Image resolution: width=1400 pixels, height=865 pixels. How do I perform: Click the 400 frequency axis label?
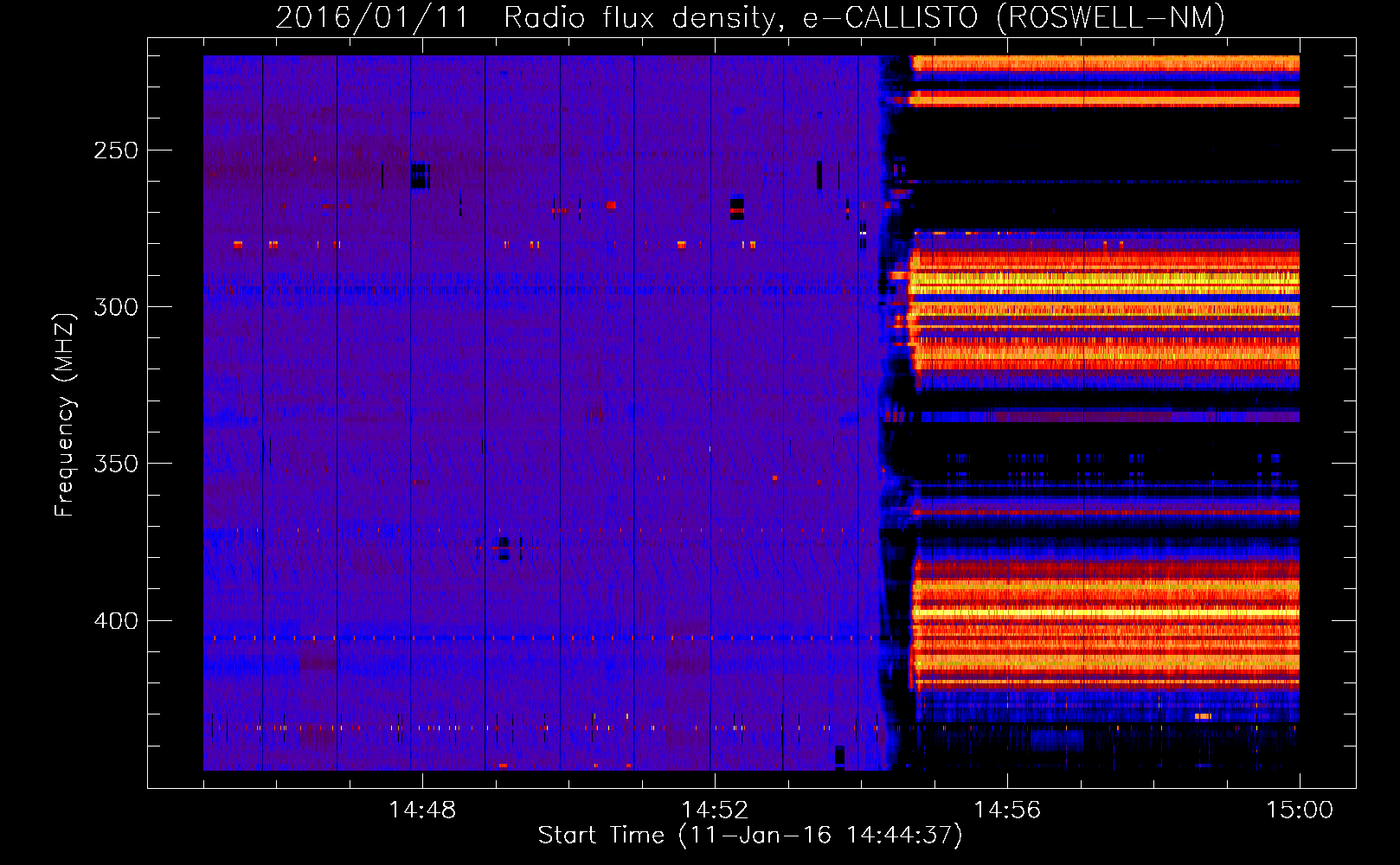tap(116, 621)
